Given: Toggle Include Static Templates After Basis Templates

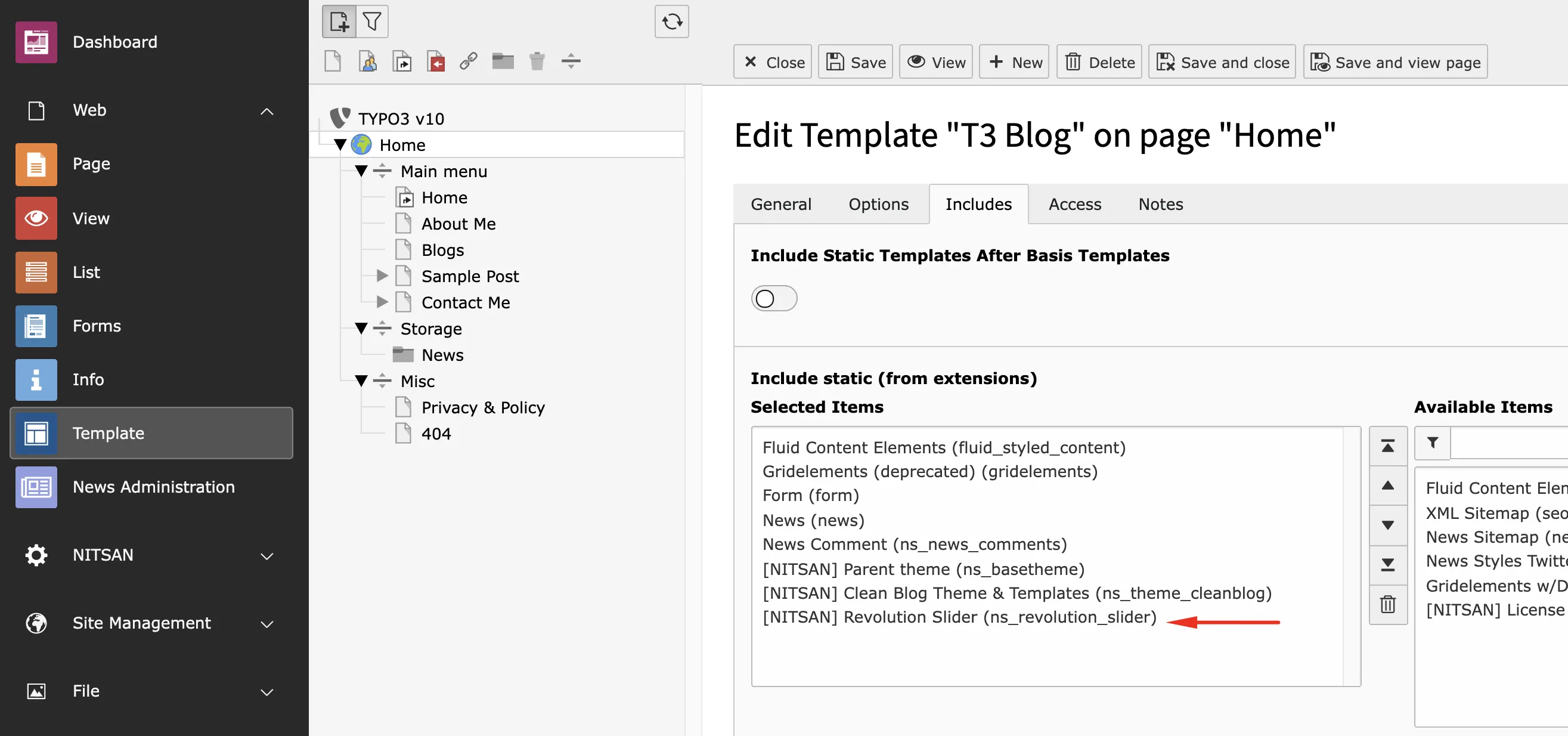Looking at the screenshot, I should pyautogui.click(x=774, y=298).
